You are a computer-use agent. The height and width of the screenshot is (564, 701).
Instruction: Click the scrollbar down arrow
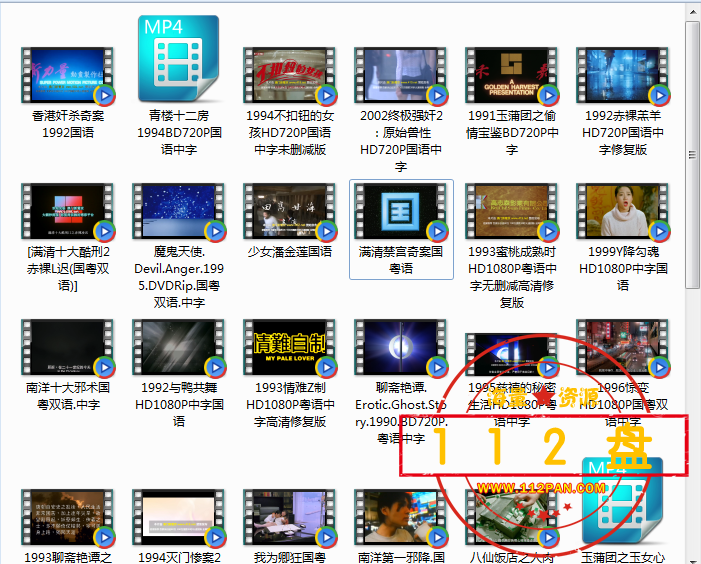click(693, 559)
